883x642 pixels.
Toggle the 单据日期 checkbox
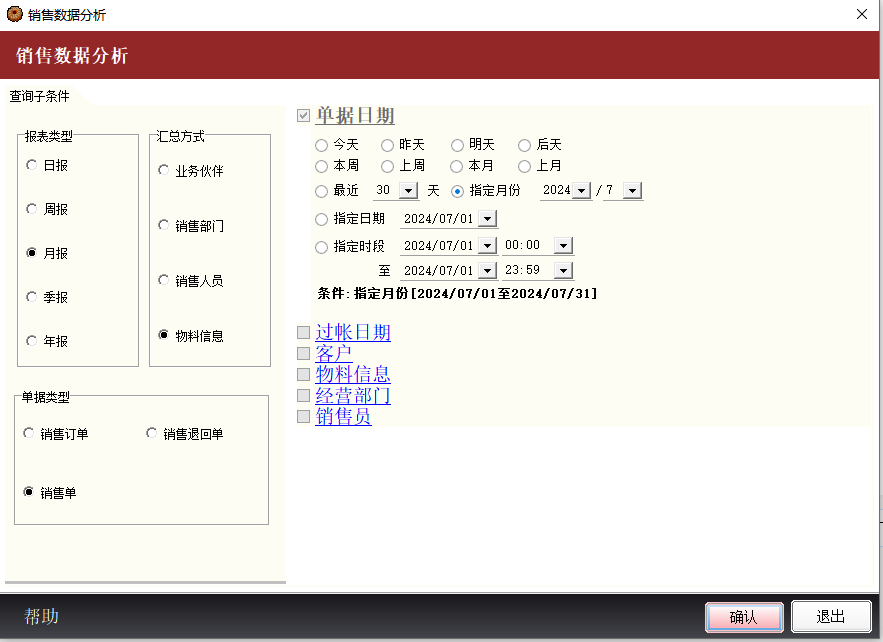click(x=304, y=116)
